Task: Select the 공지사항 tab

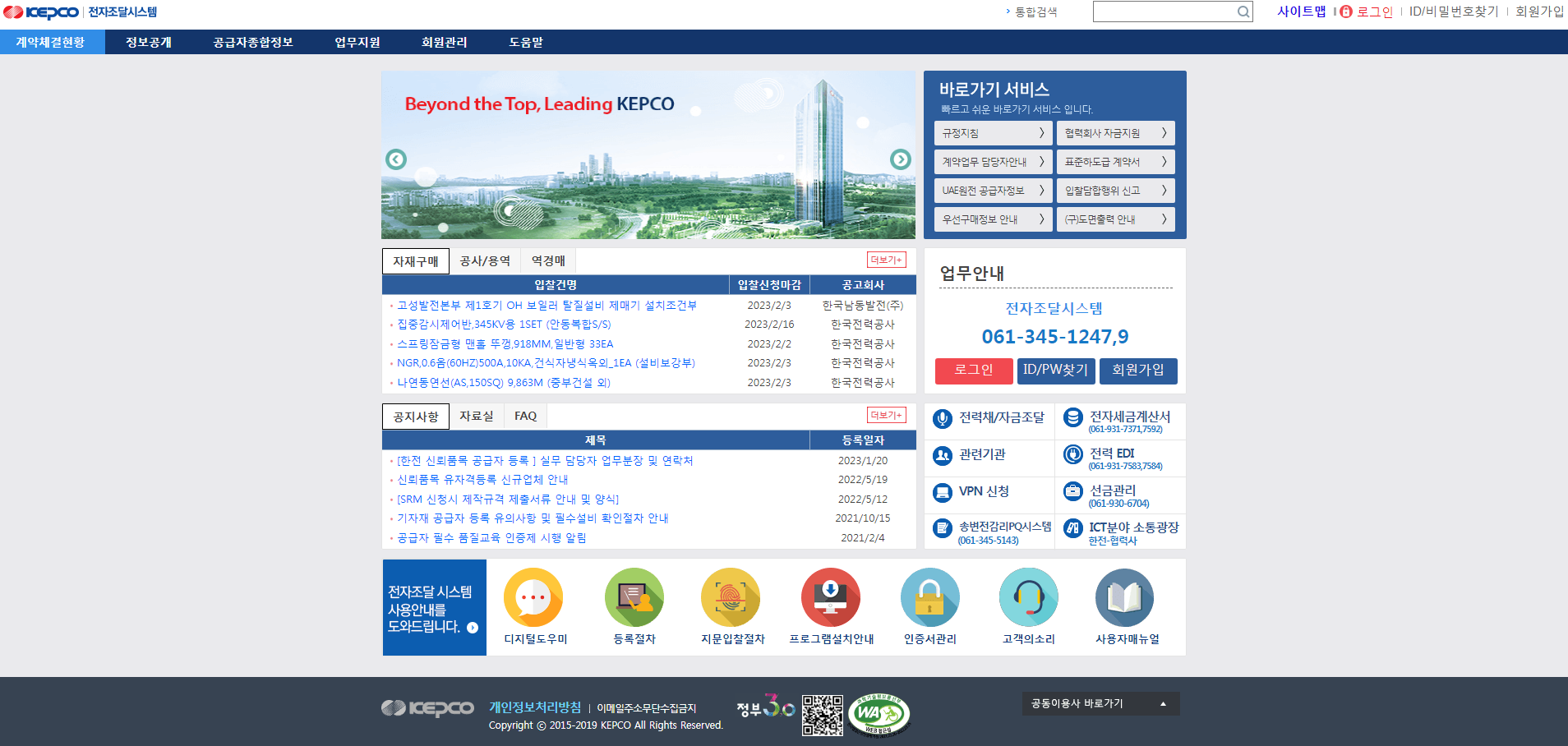Action: 416,417
